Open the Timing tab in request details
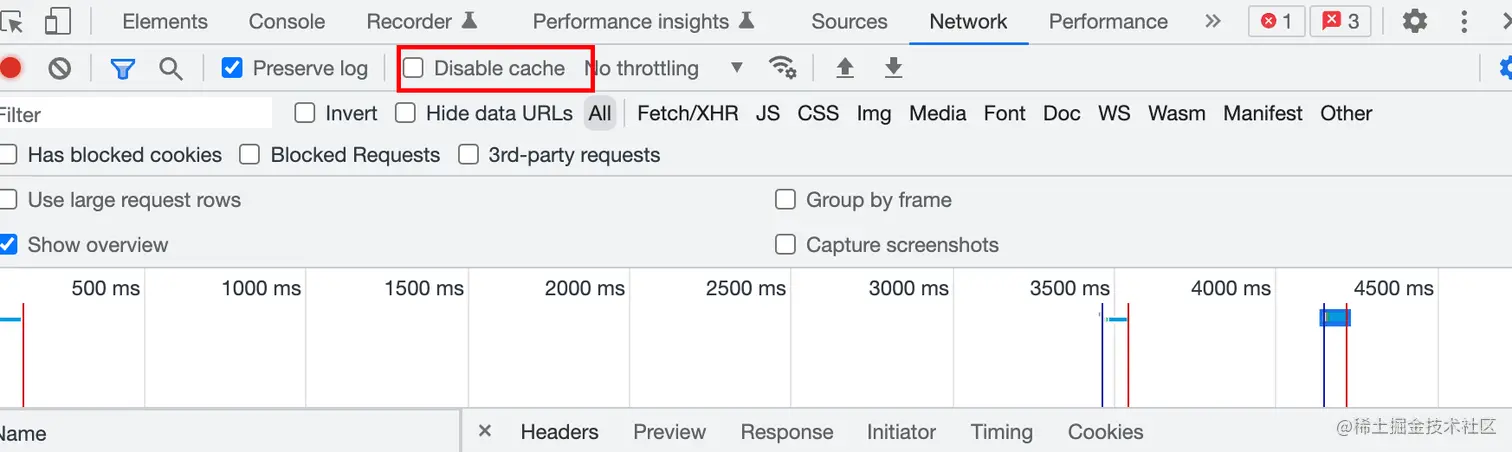1512x452 pixels. tap(1001, 432)
